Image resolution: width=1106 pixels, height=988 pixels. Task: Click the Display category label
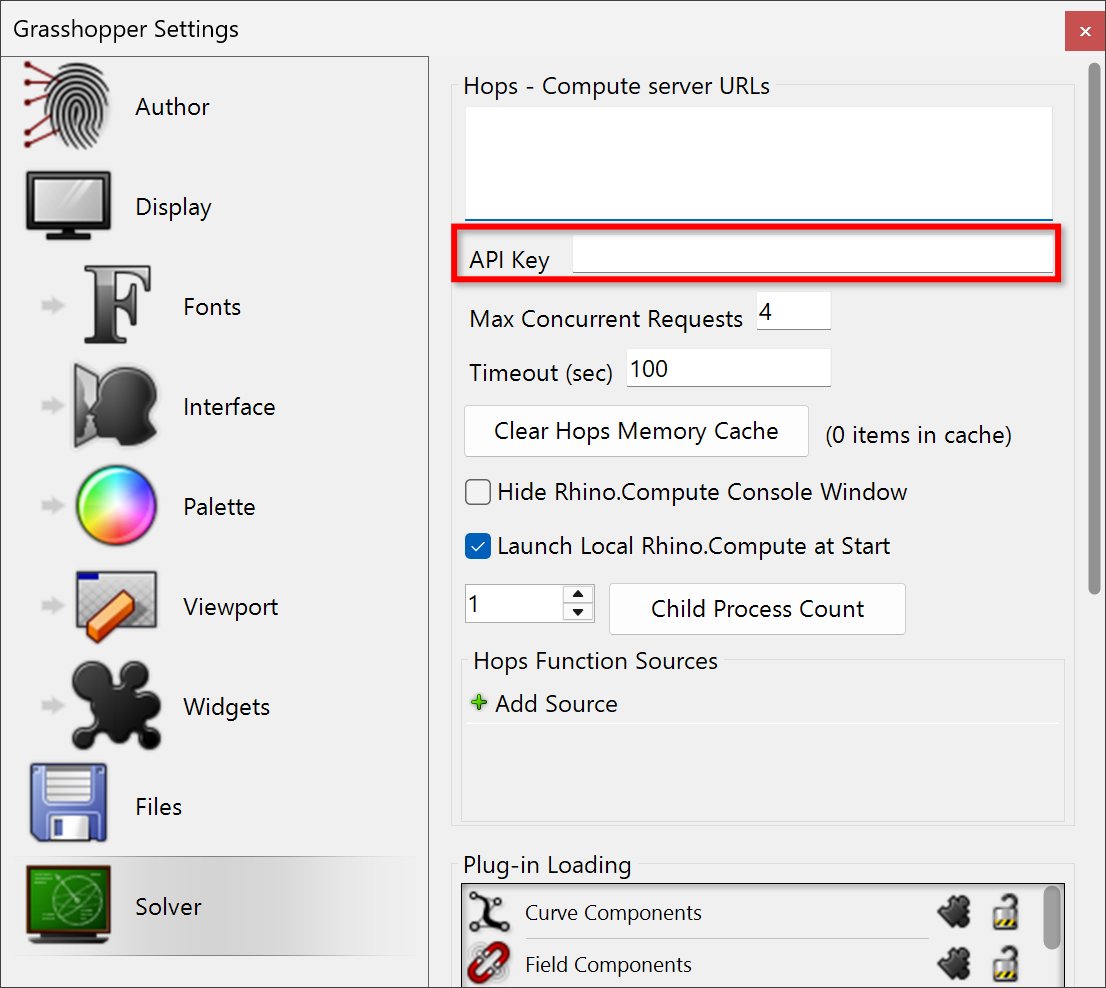tap(173, 207)
